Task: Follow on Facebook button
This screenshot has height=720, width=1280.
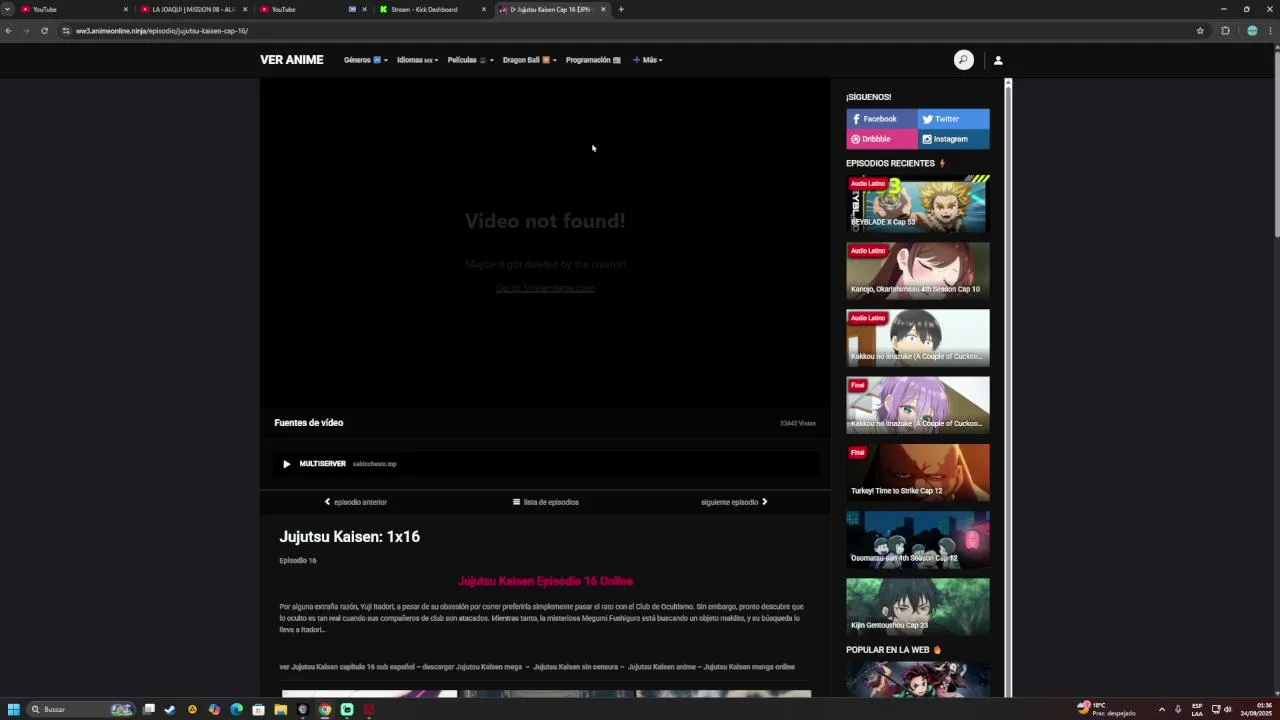Action: click(x=882, y=119)
